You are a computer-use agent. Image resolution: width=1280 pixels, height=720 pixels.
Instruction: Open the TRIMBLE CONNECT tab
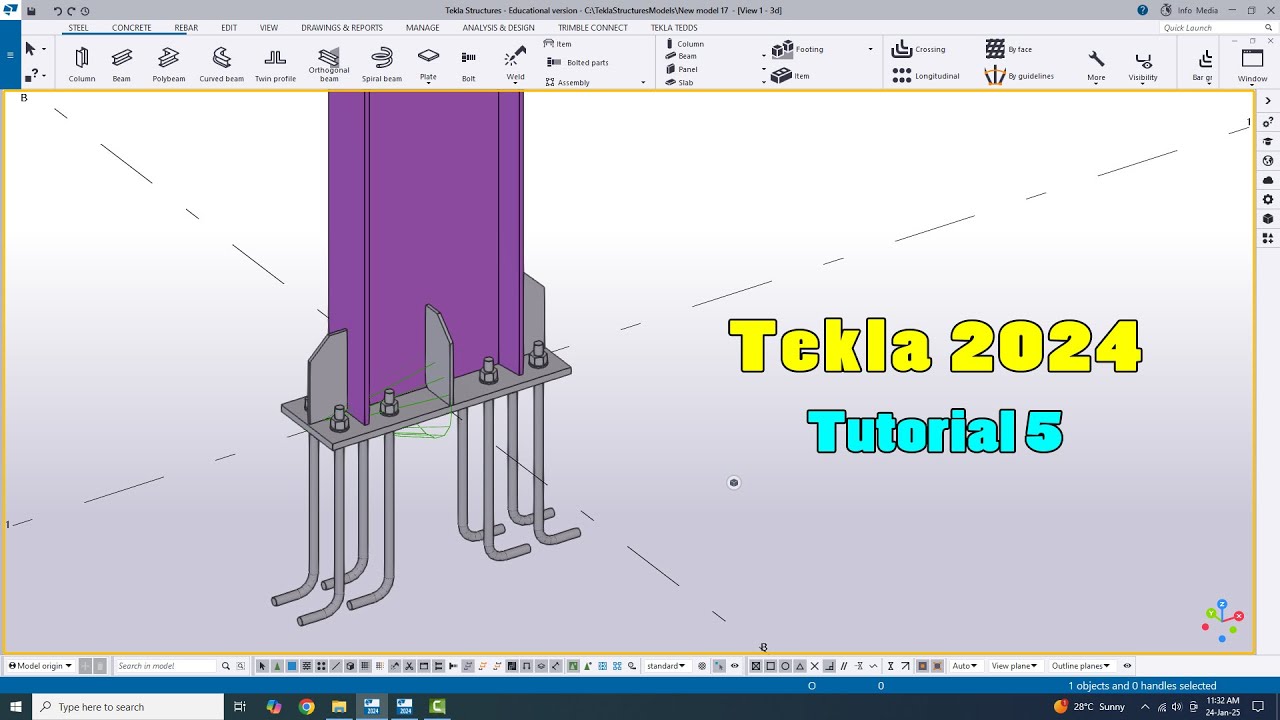click(593, 28)
